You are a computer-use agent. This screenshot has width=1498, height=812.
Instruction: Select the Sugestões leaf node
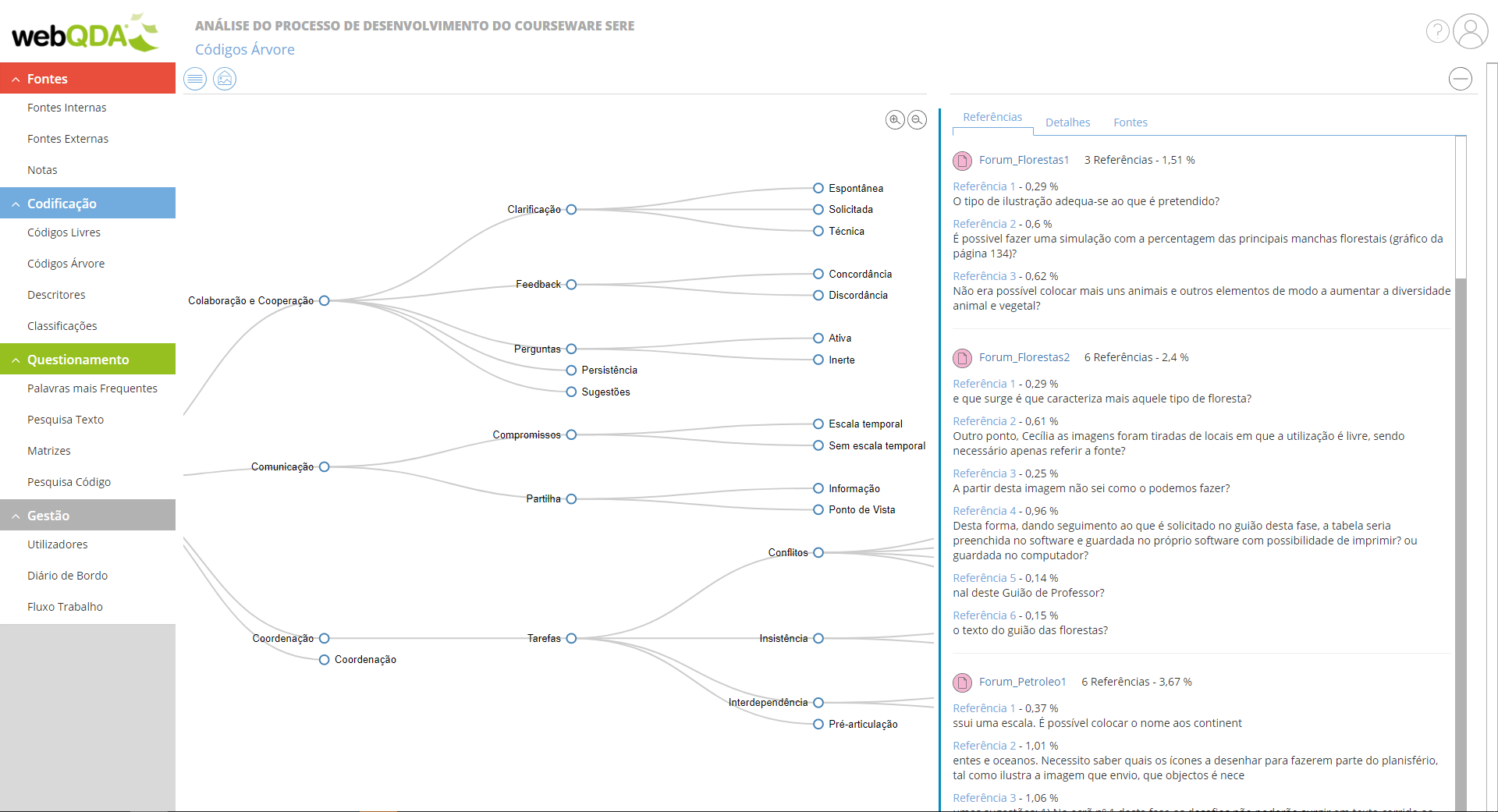pyautogui.click(x=599, y=392)
